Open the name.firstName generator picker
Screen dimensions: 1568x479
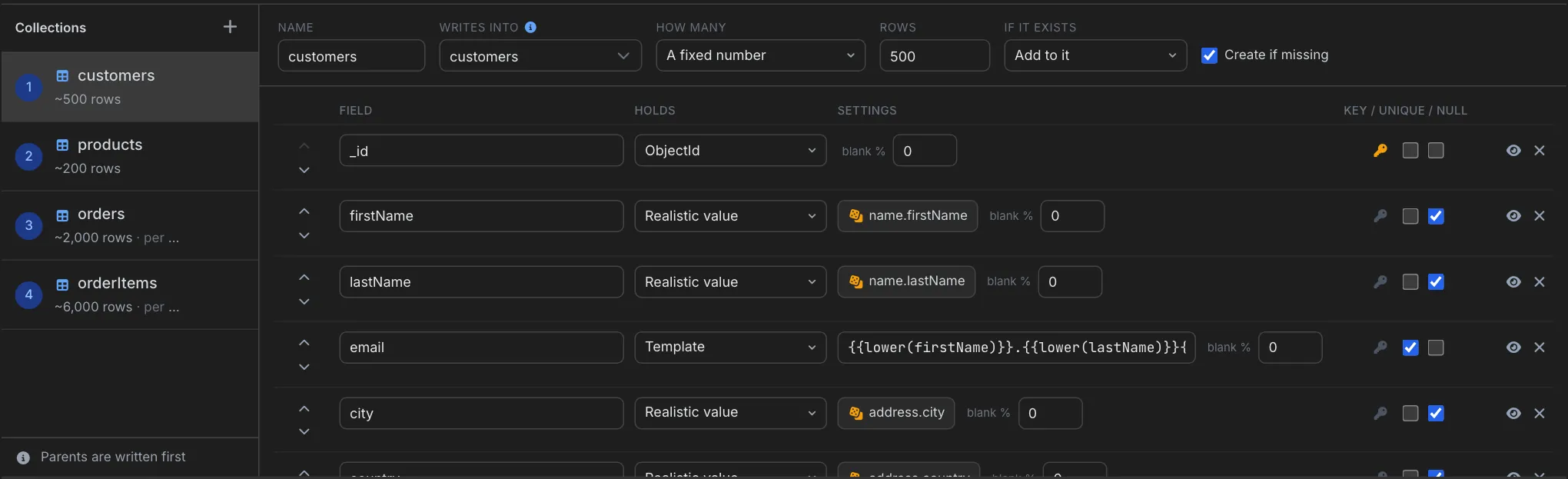coord(908,216)
